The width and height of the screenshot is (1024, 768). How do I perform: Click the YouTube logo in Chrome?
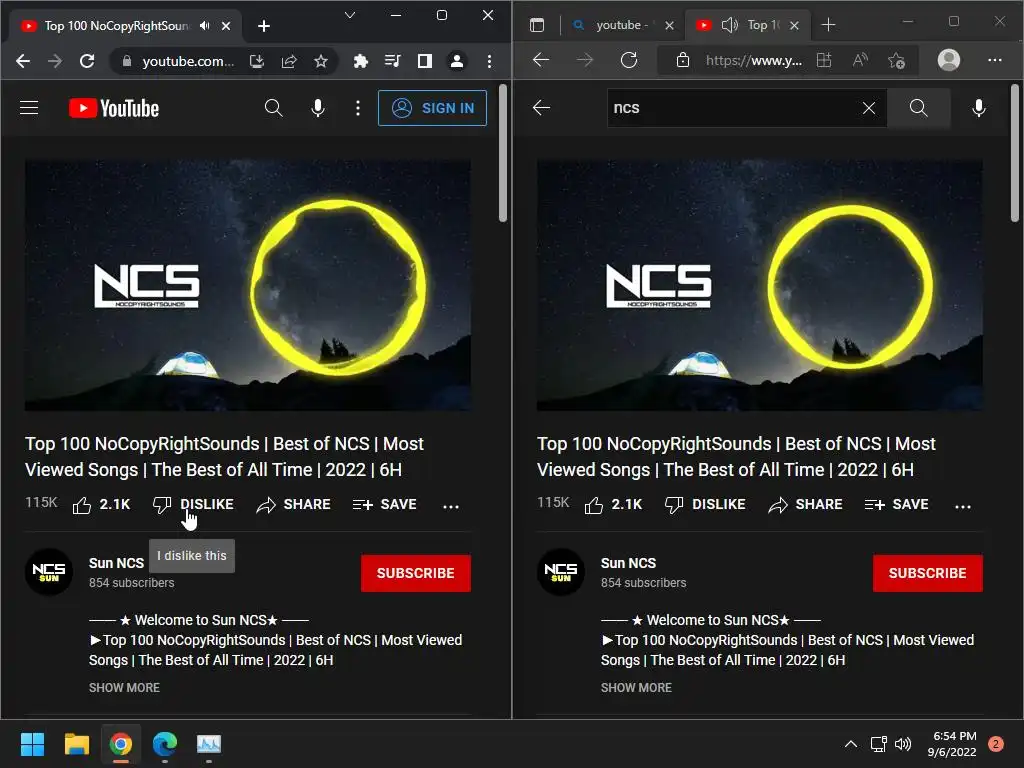[114, 108]
